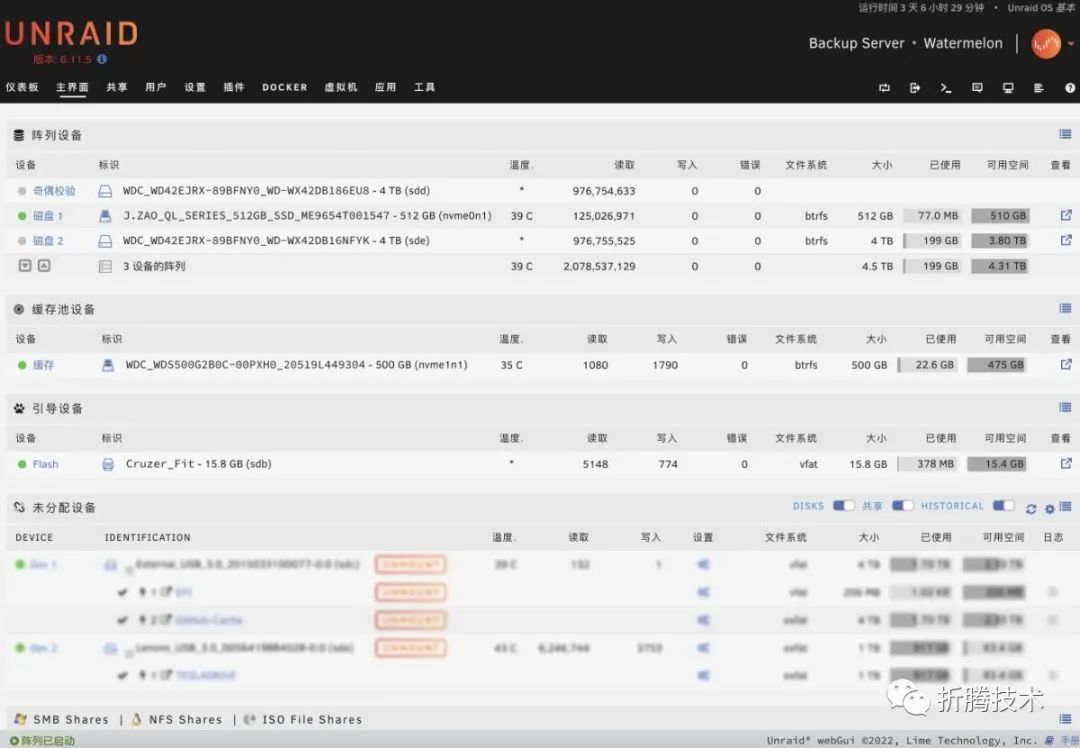Click the grey status dot of 奇偶校验
This screenshot has width=1080, height=748.
tap(22, 191)
